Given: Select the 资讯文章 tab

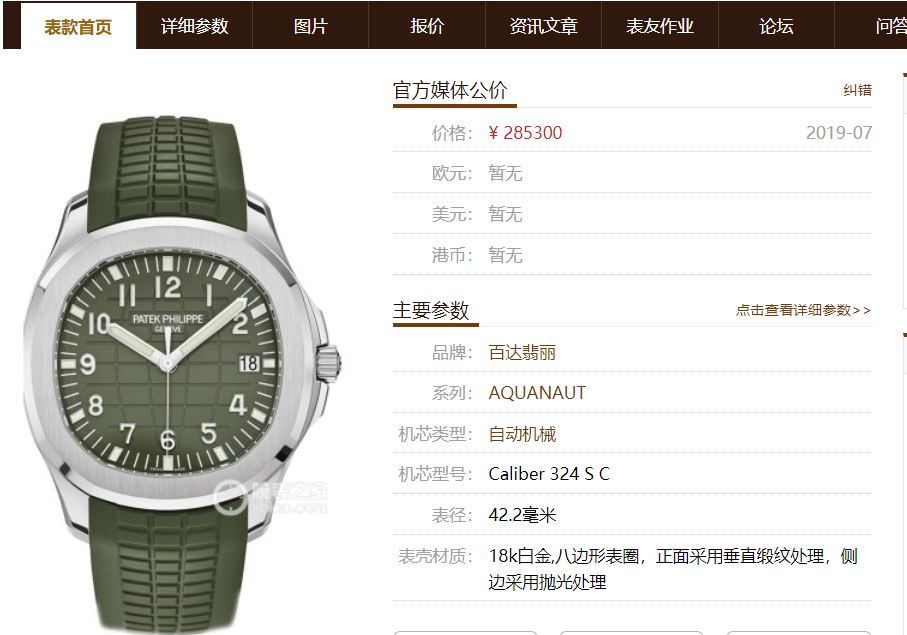Looking at the screenshot, I should (x=543, y=26).
